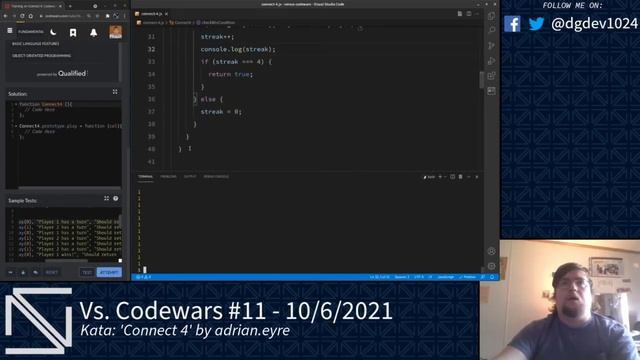Click the 'return true;' code line

pos(231,74)
